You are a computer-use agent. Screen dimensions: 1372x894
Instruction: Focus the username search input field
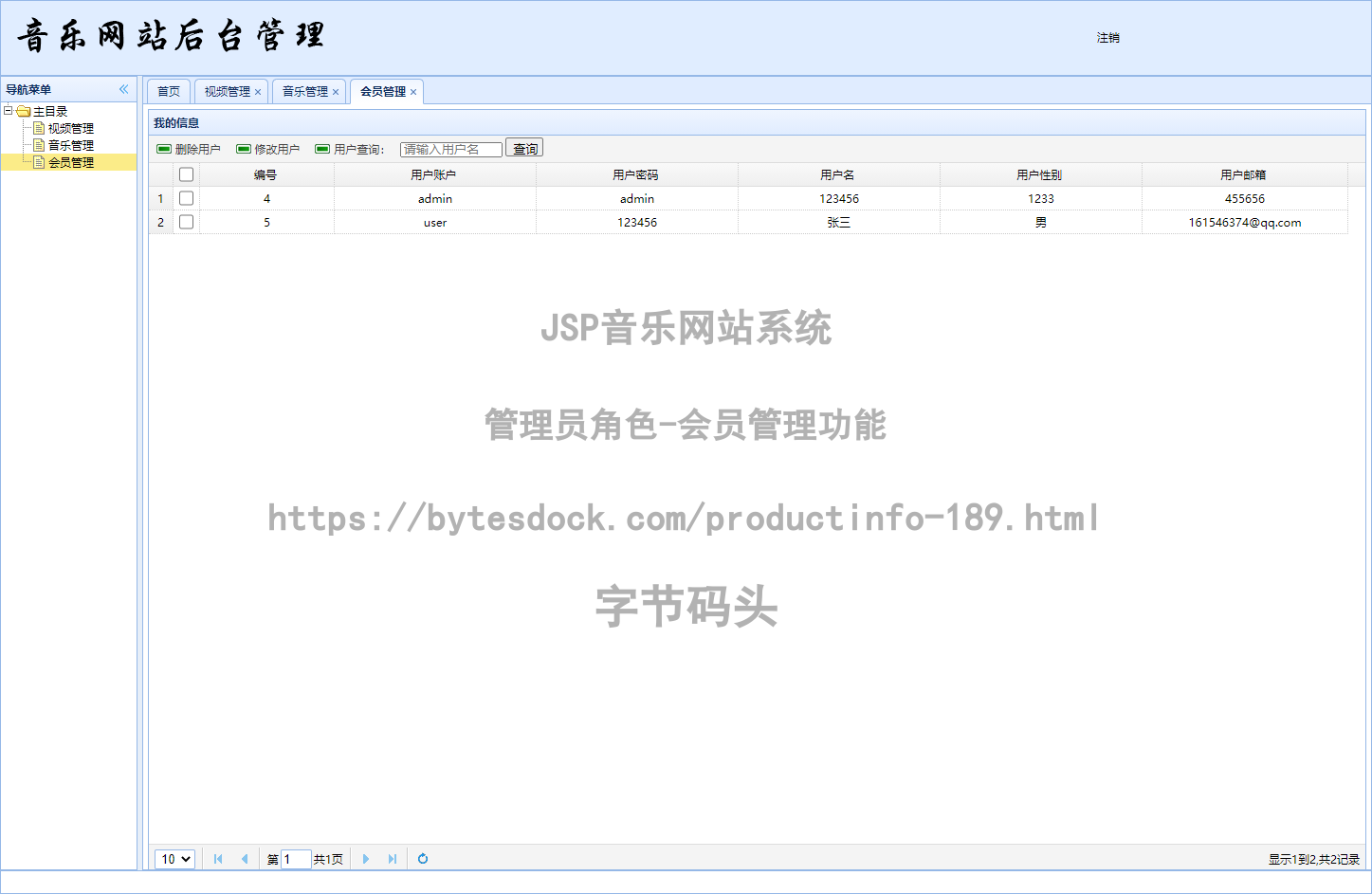click(451, 150)
